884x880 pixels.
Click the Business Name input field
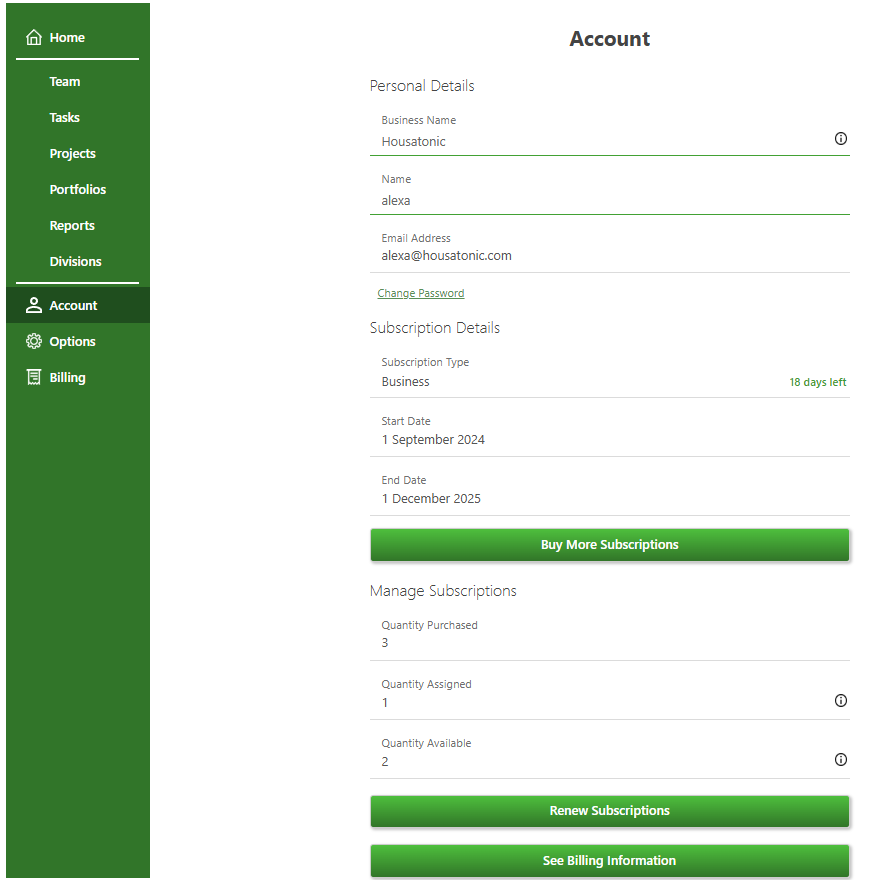pos(600,142)
